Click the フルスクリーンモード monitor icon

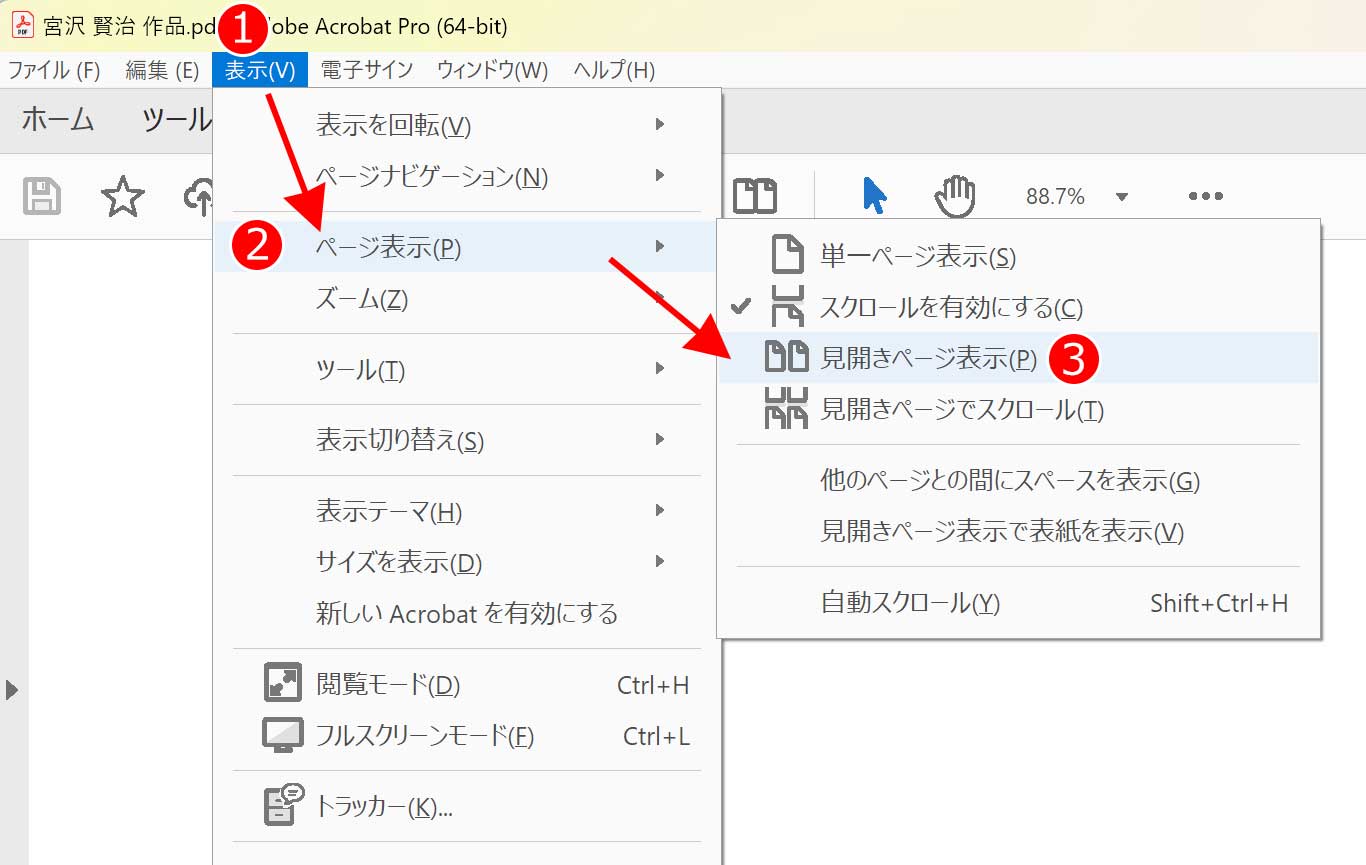282,735
